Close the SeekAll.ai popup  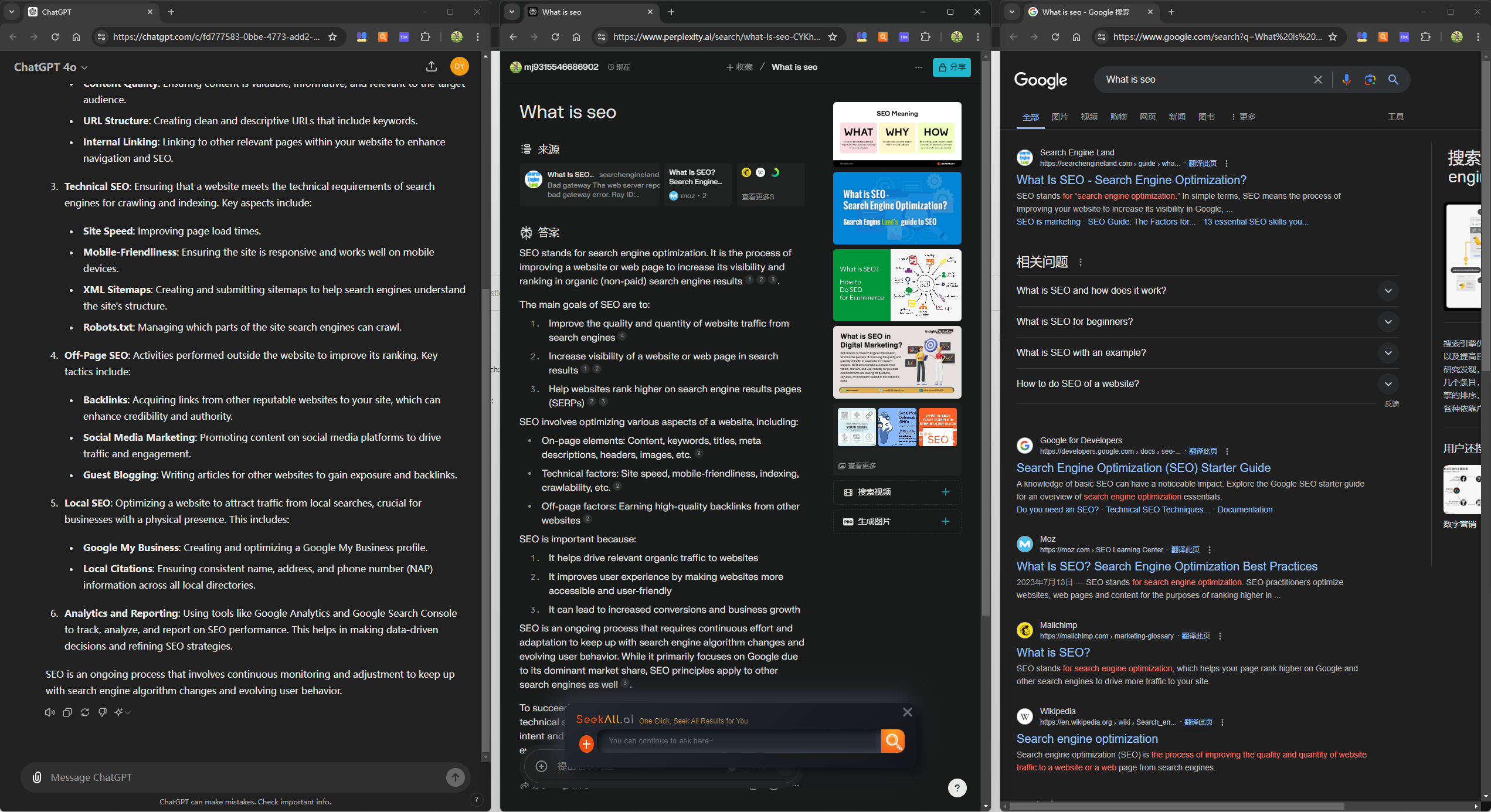908,712
